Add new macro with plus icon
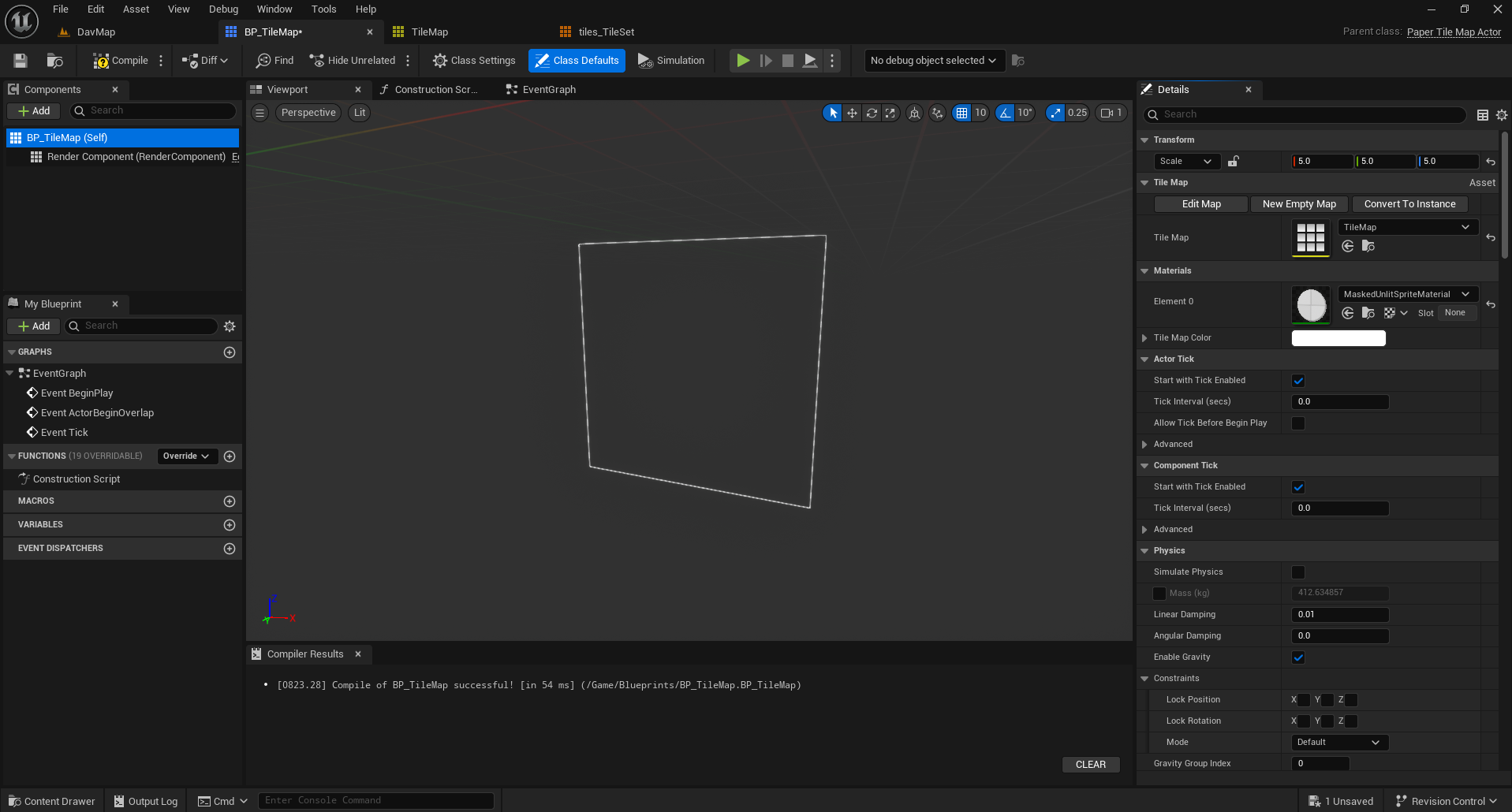The width and height of the screenshot is (1512, 812). [x=230, y=501]
